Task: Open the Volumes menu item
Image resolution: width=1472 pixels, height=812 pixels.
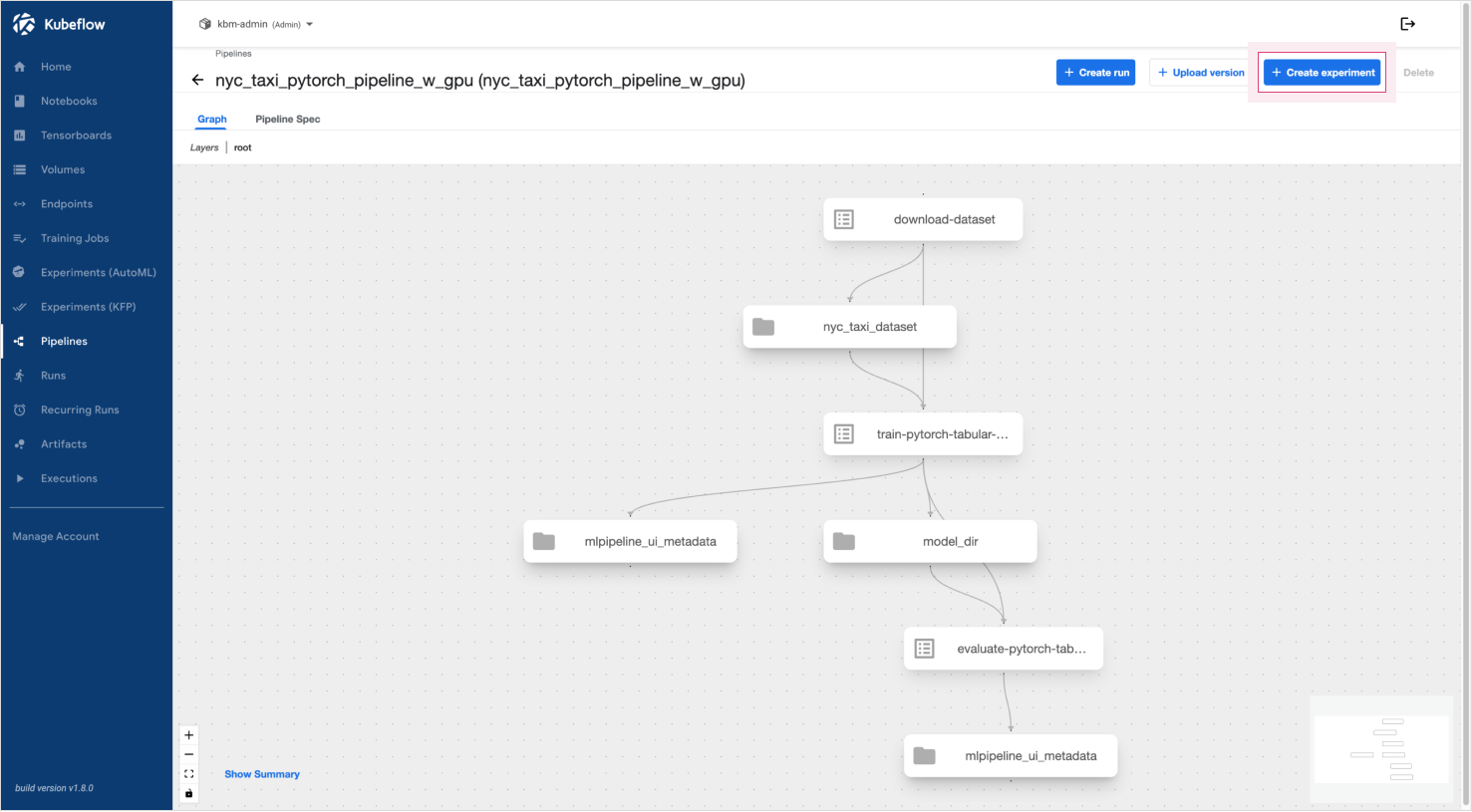Action: tap(87, 169)
